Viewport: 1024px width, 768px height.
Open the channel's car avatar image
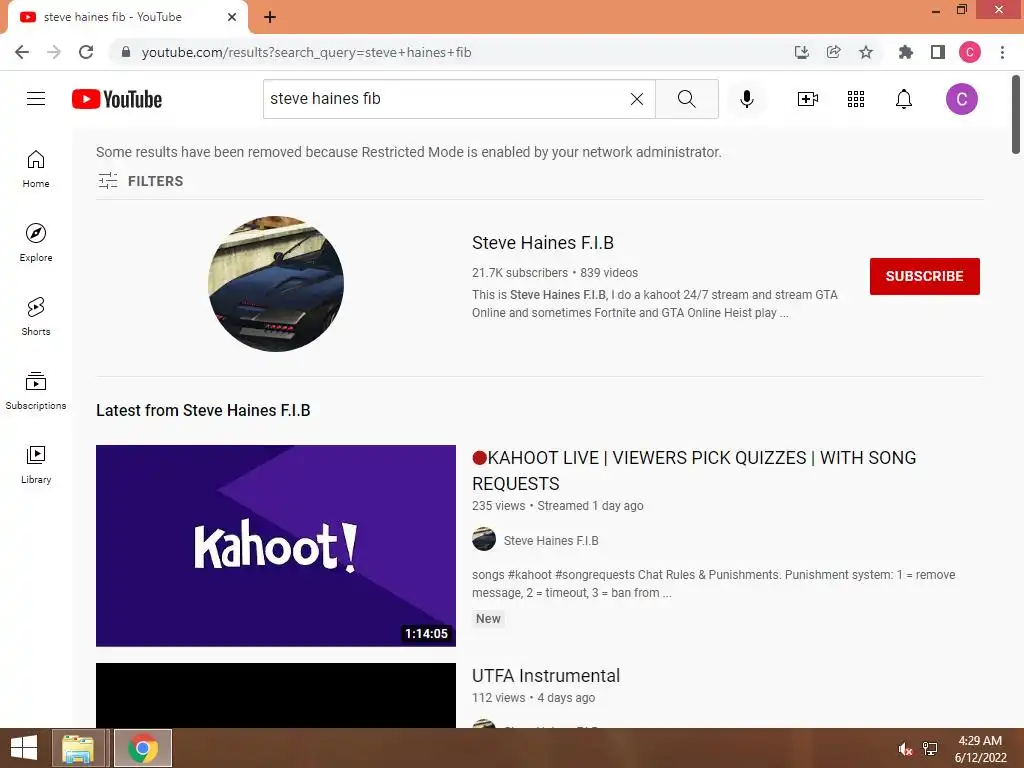[276, 283]
